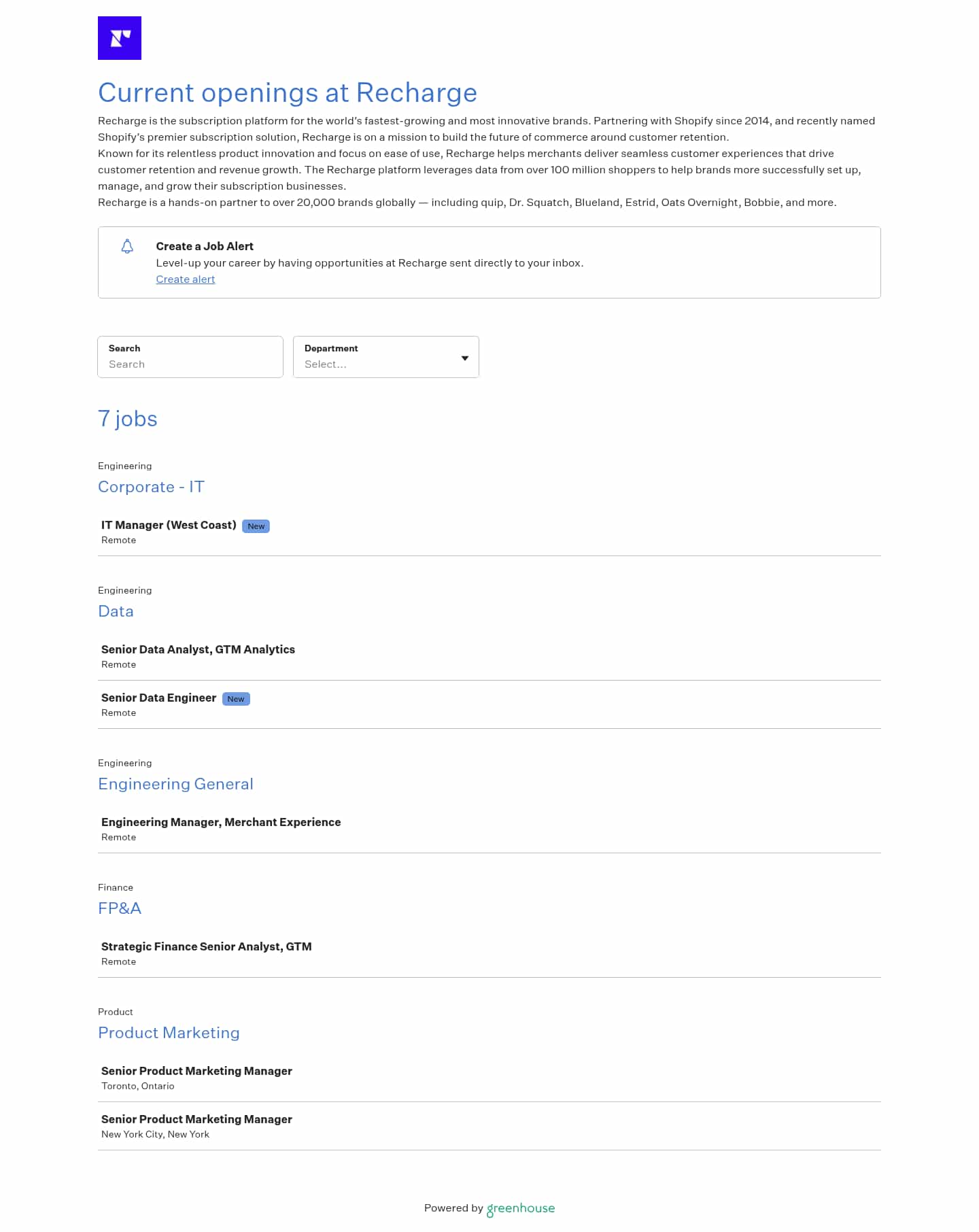This screenshot has height=1232, width=979.
Task: Click the Create alert link
Action: tap(185, 279)
